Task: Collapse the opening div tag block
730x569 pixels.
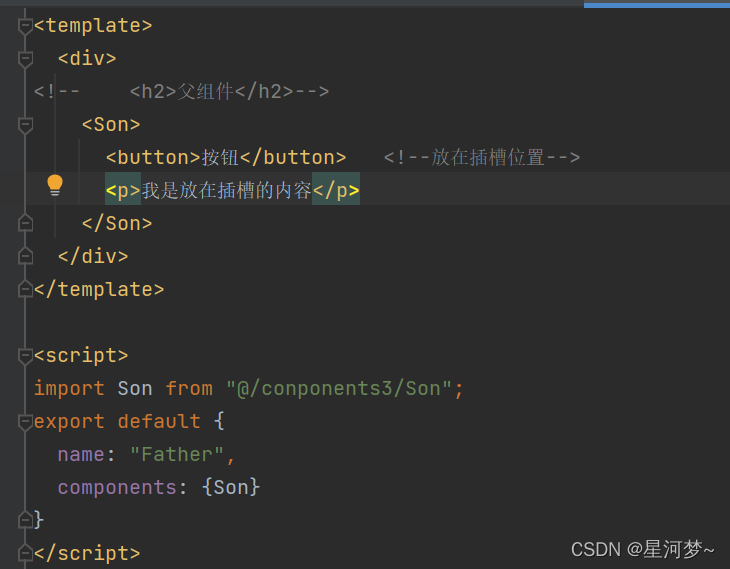Action: tap(26, 59)
